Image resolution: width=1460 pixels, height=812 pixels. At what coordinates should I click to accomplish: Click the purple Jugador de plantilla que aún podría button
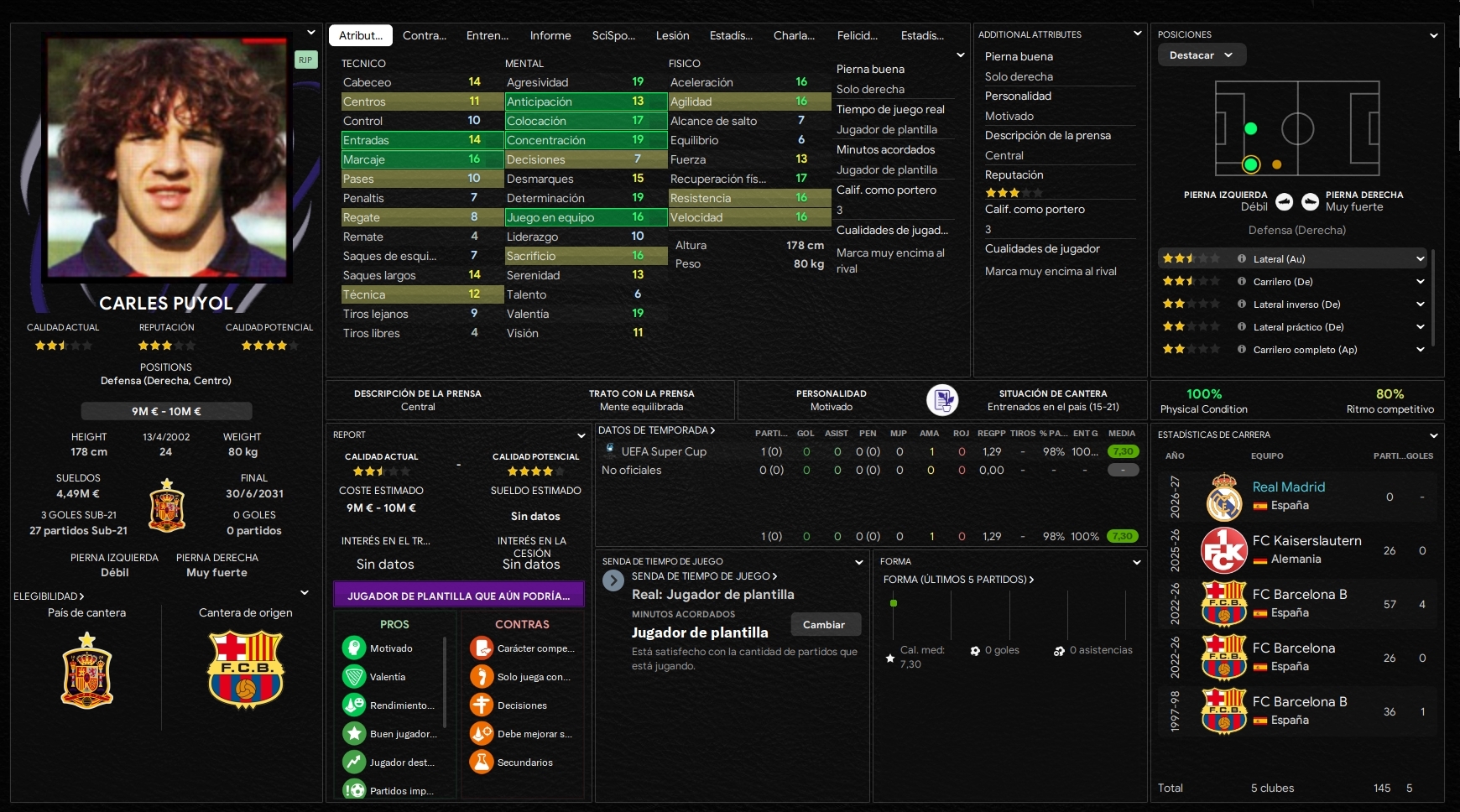[459, 596]
